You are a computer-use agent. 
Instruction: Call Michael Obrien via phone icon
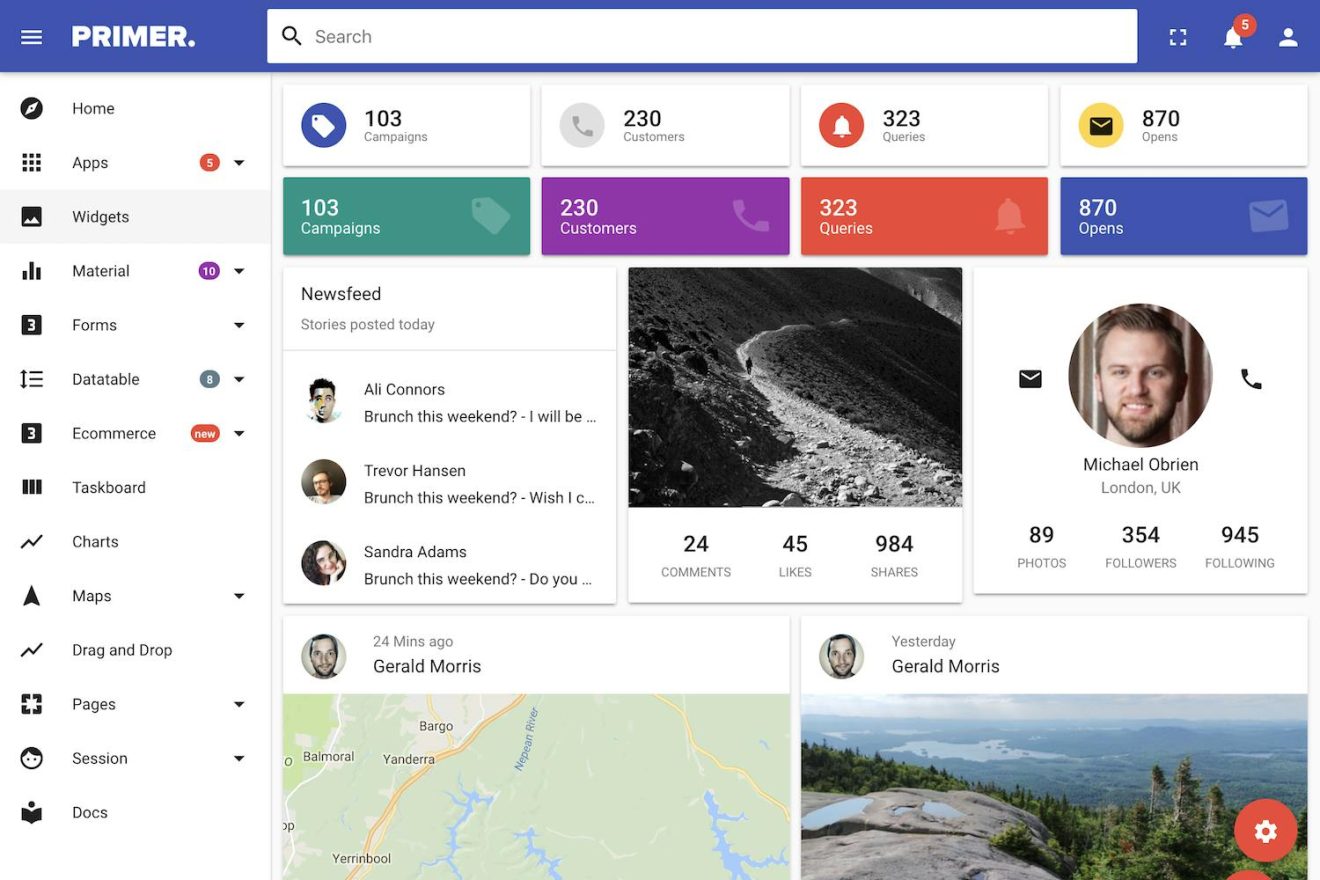coord(1251,378)
